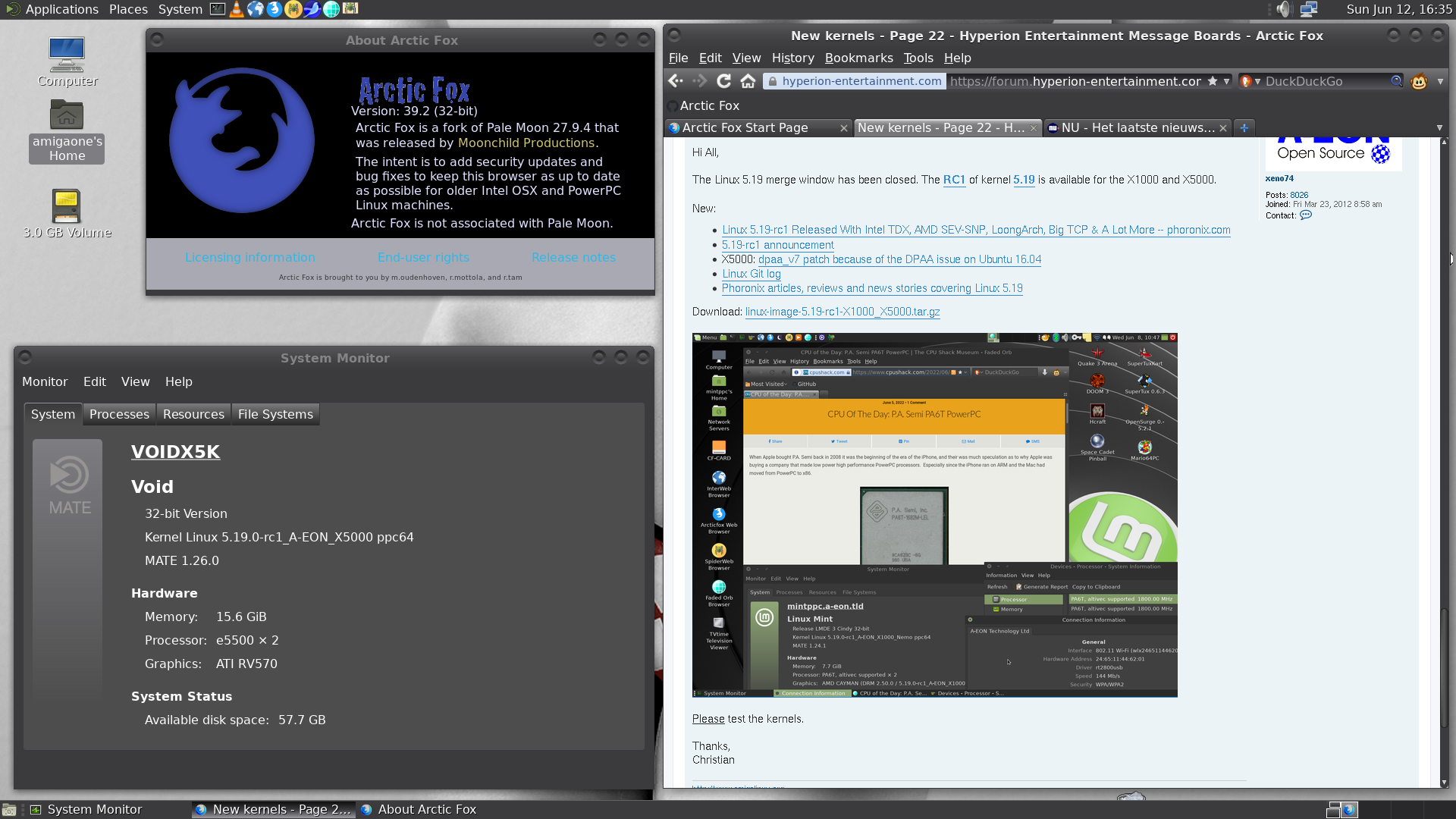Screen dimensions: 1456x819
Task: Launch InterWeb browser globe icon in top panel
Action: (x=256, y=9)
